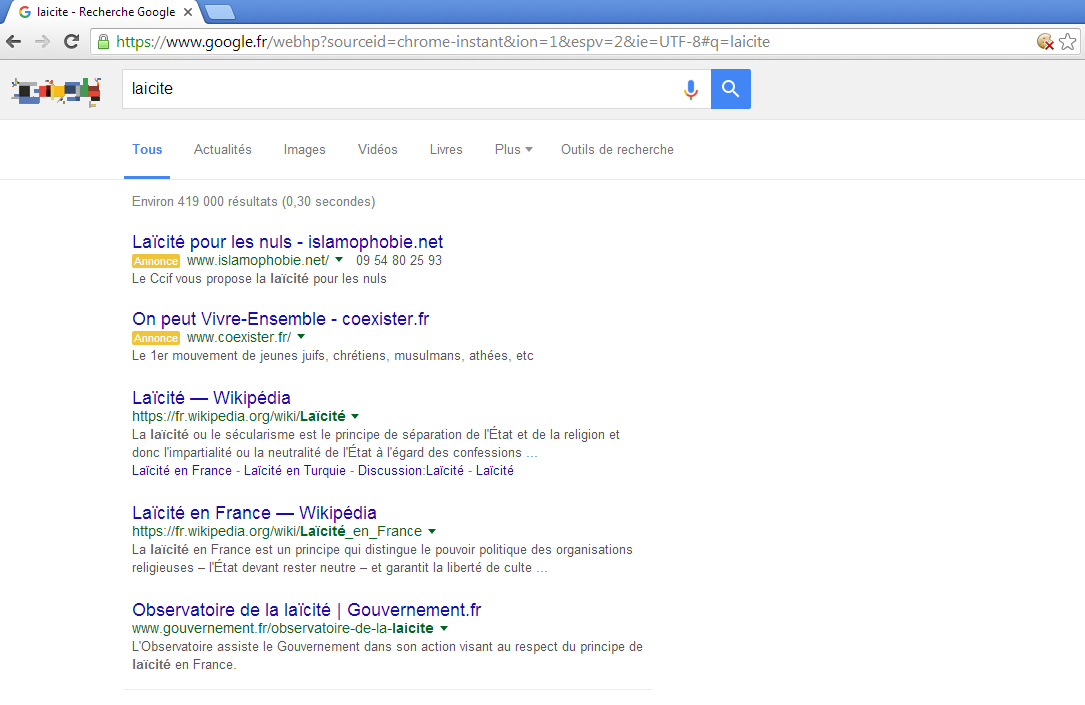This screenshot has height=705, width=1085.
Task: Click the Google doodle logo
Action: (56, 91)
